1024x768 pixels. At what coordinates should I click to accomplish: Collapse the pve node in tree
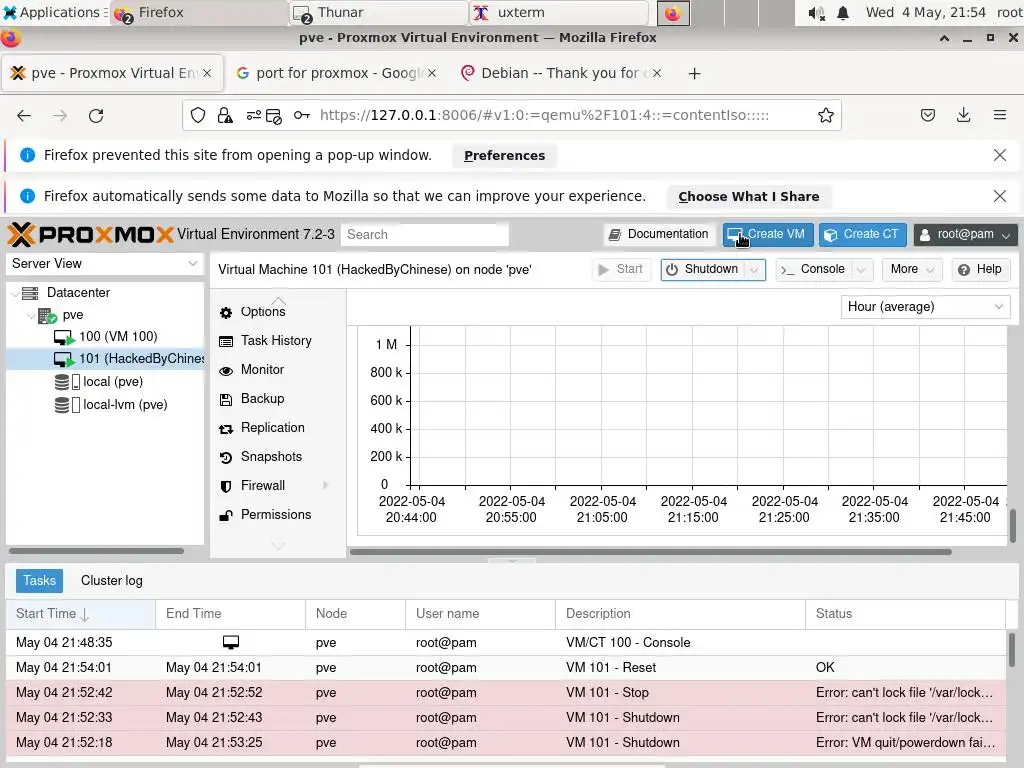point(31,315)
